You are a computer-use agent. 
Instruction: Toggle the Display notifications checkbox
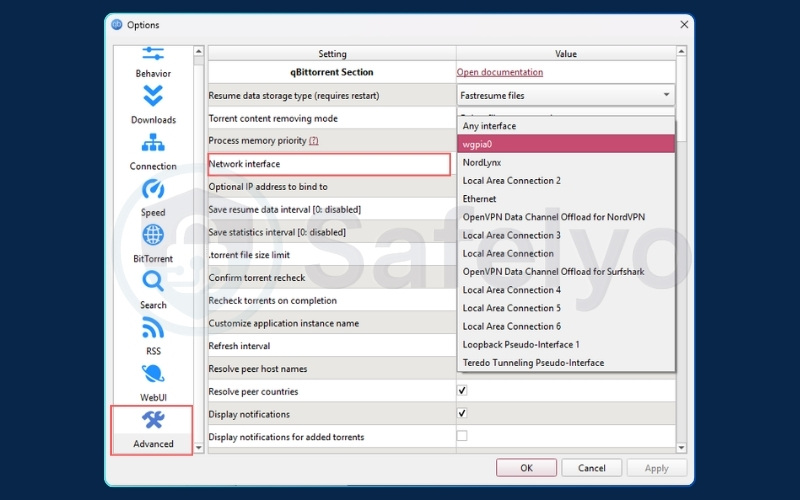(462, 413)
